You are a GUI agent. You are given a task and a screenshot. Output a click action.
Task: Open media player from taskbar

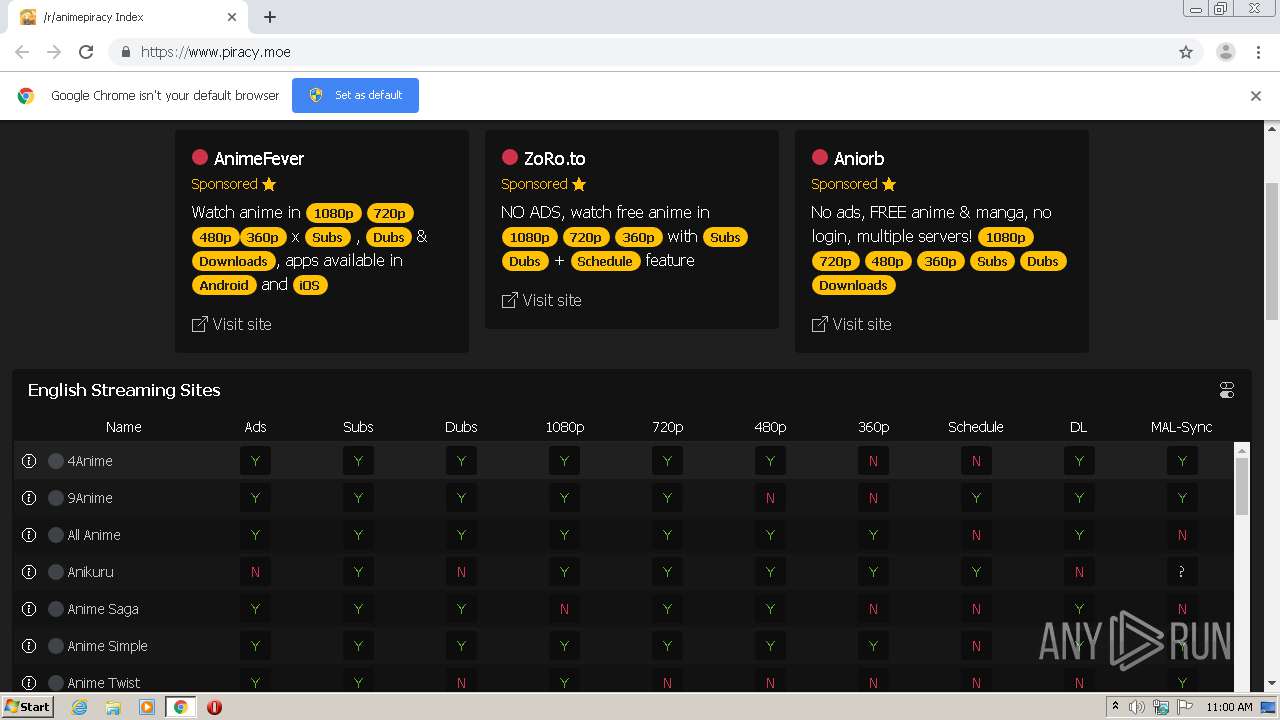(147, 707)
